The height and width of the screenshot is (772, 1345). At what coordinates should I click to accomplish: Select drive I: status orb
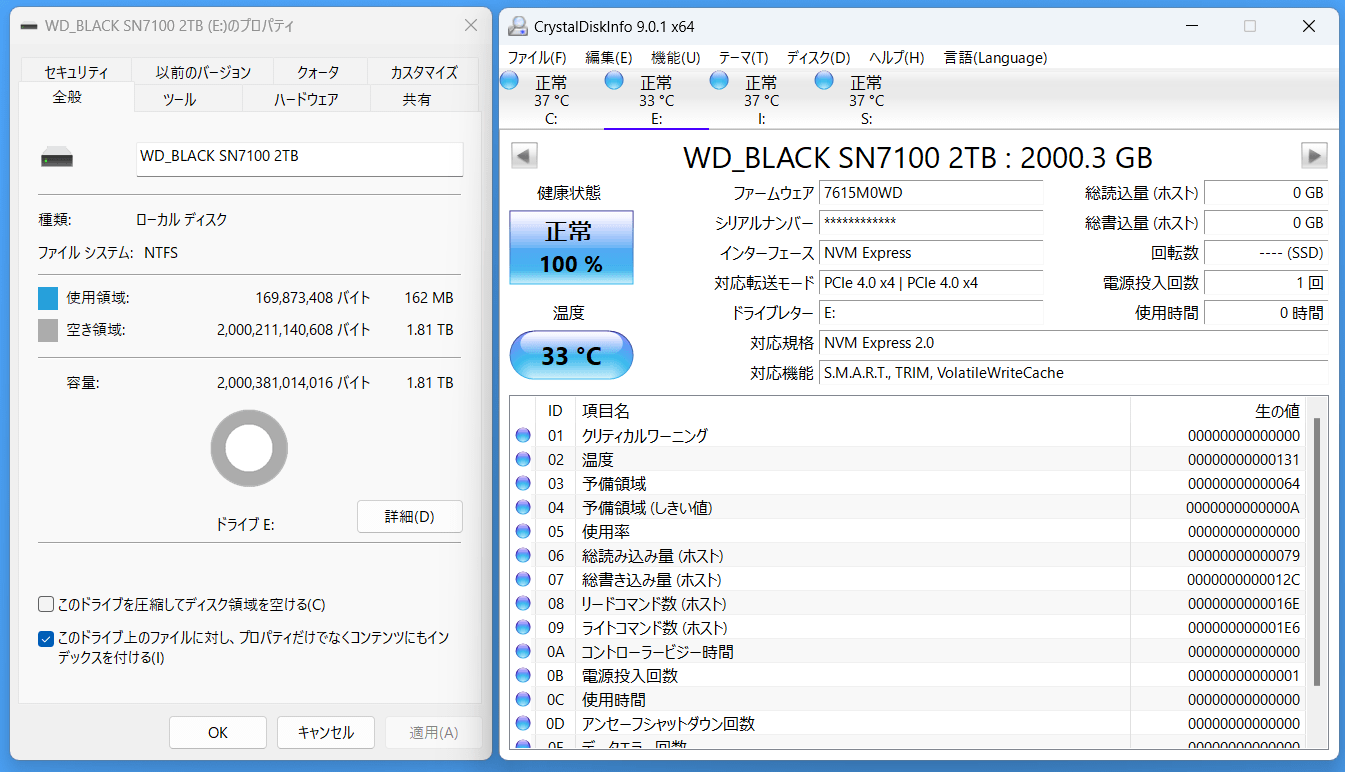(719, 80)
